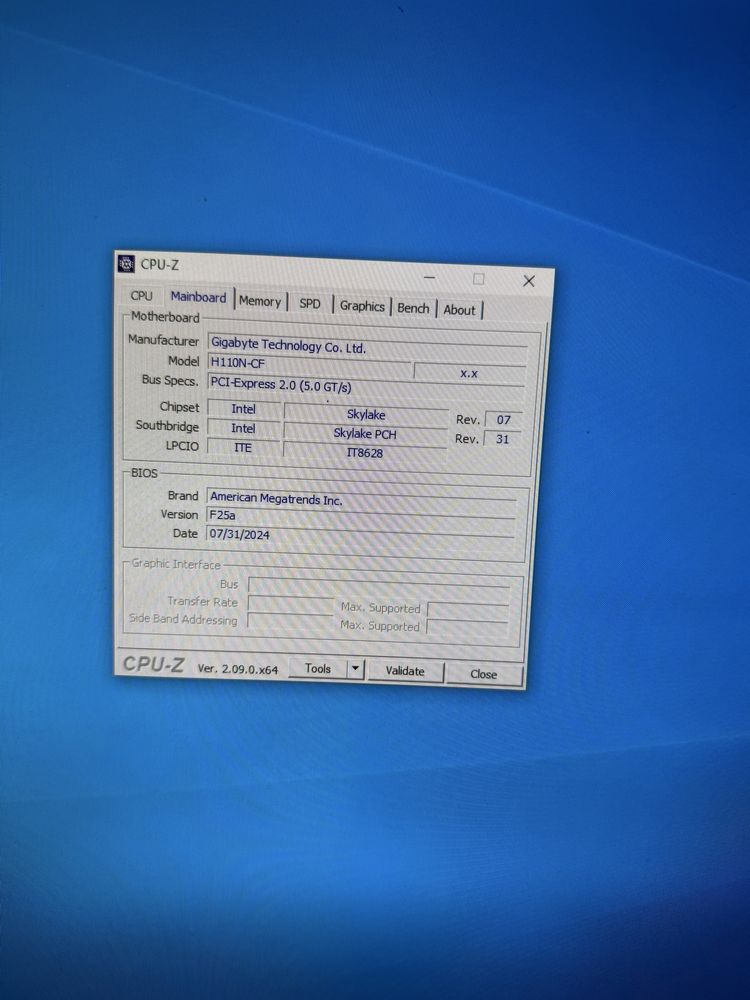Switch to the CPU tab
The height and width of the screenshot is (1000, 750).
(x=141, y=296)
